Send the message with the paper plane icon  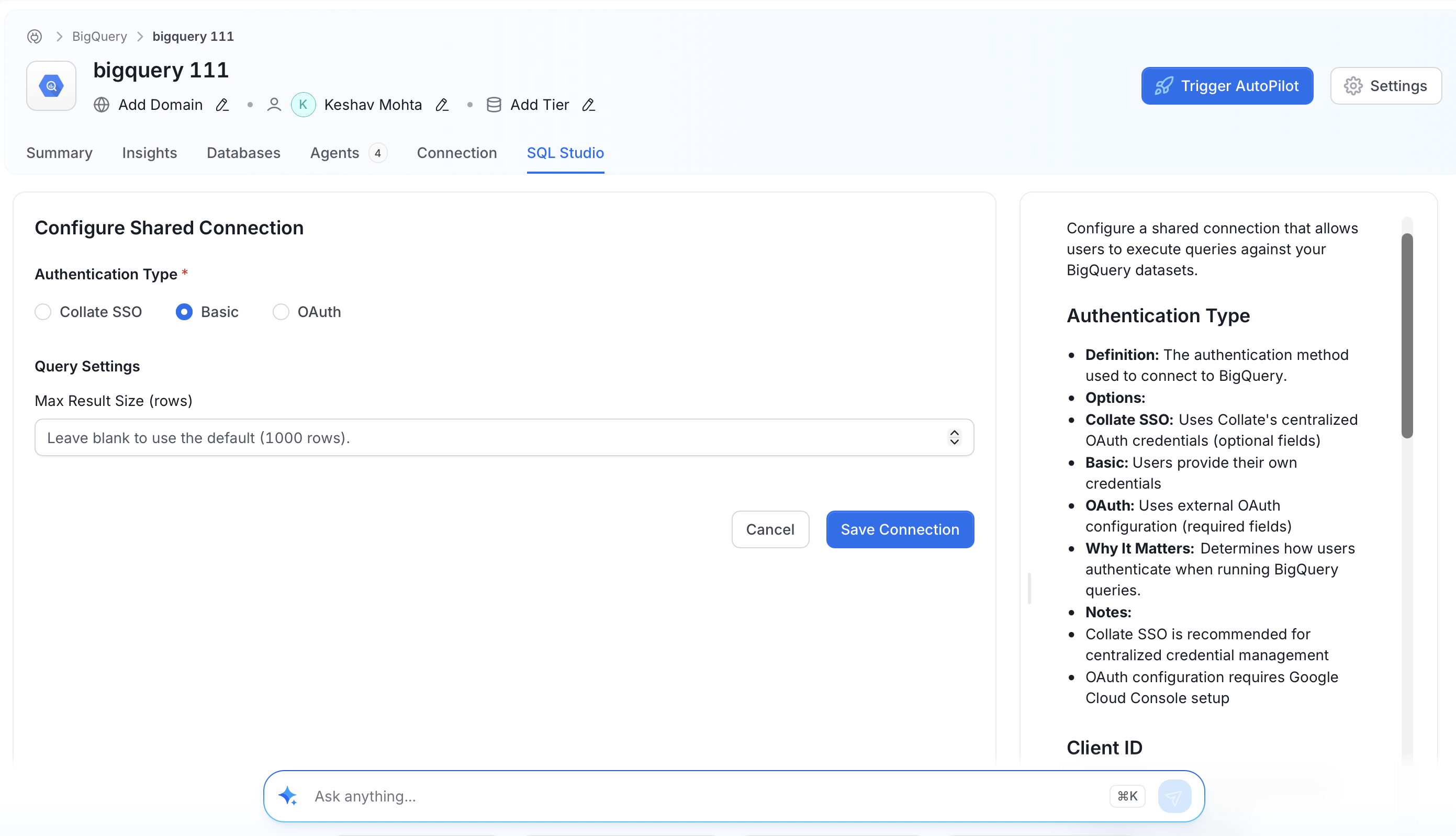(1174, 796)
